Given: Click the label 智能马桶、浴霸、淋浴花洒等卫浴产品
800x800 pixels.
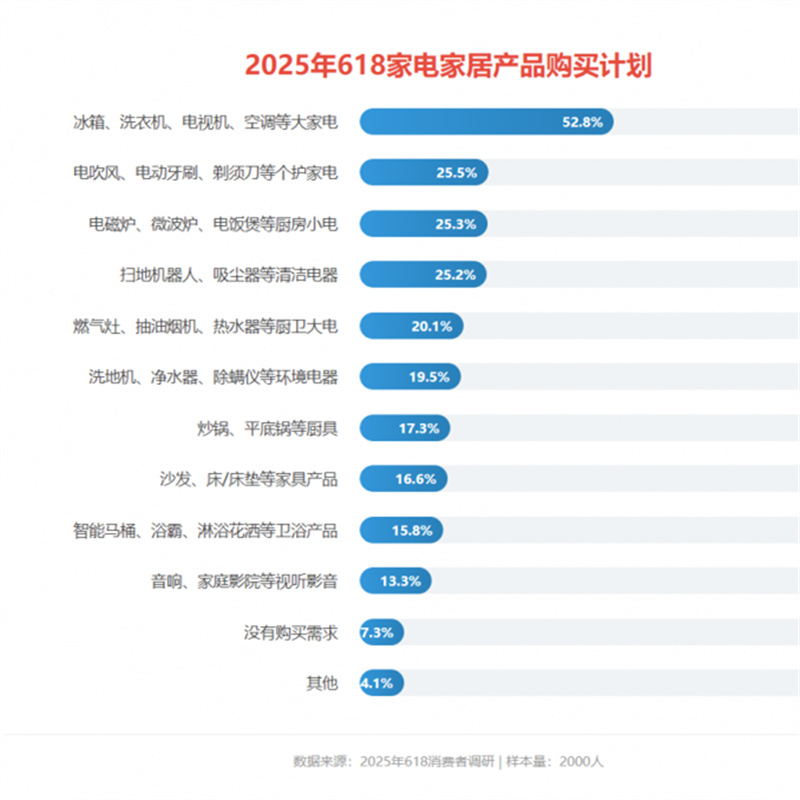Looking at the screenshot, I should click(x=206, y=531).
